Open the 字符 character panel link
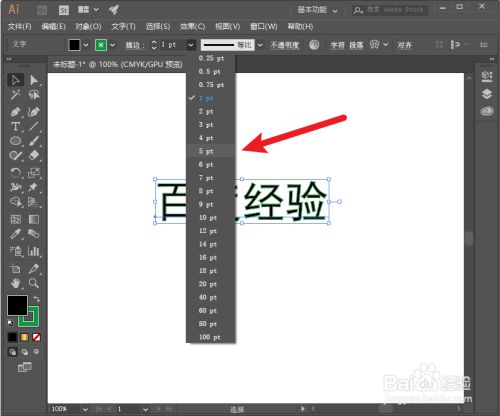The image size is (500, 416). click(x=337, y=45)
